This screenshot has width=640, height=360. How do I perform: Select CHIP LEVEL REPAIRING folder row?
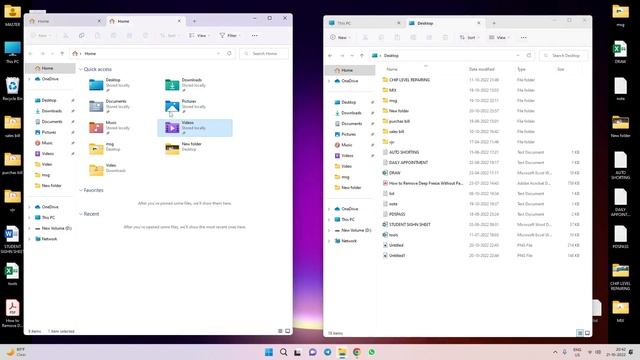(482, 80)
